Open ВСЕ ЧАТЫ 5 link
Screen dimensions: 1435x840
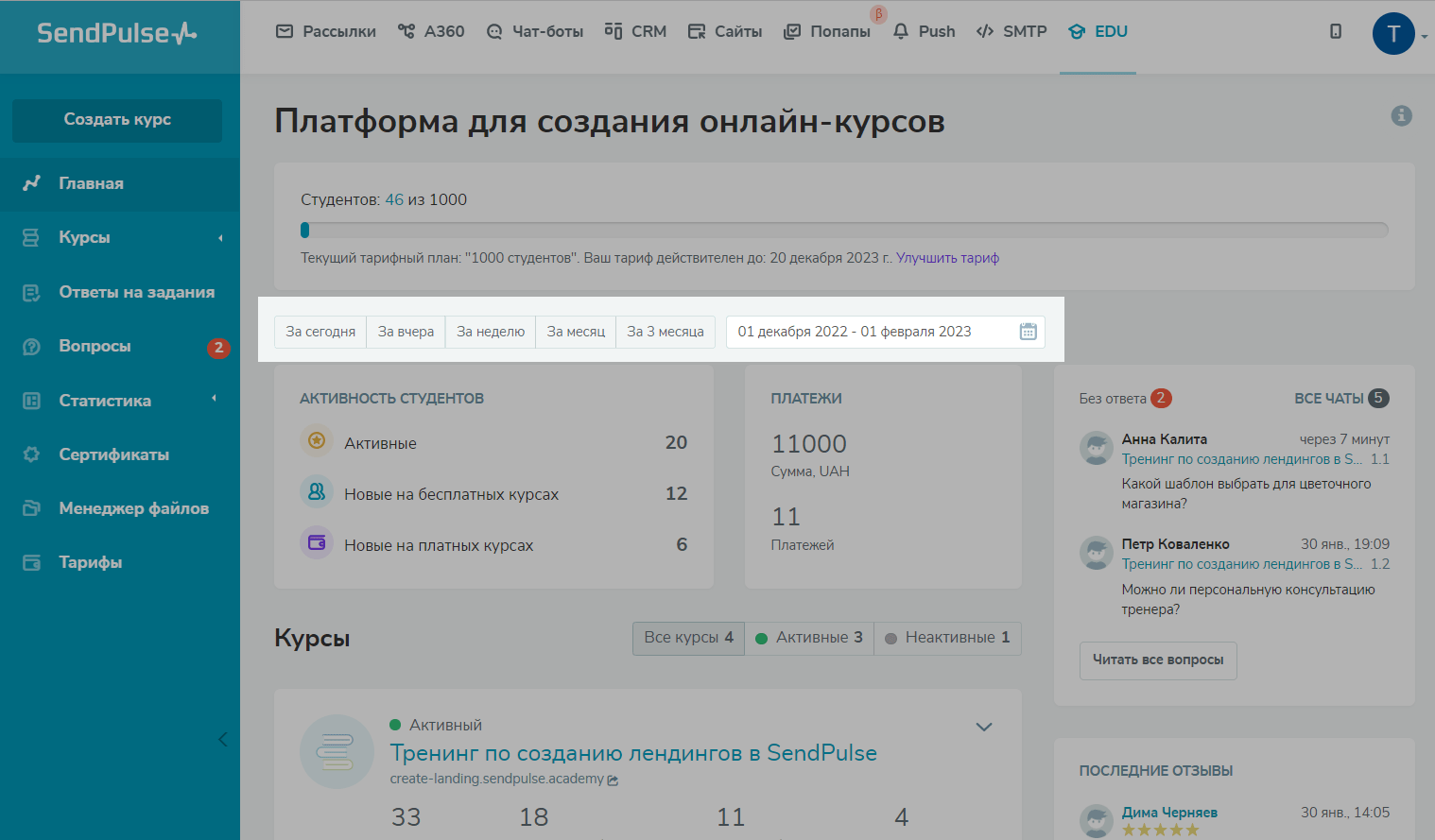click(x=1341, y=399)
